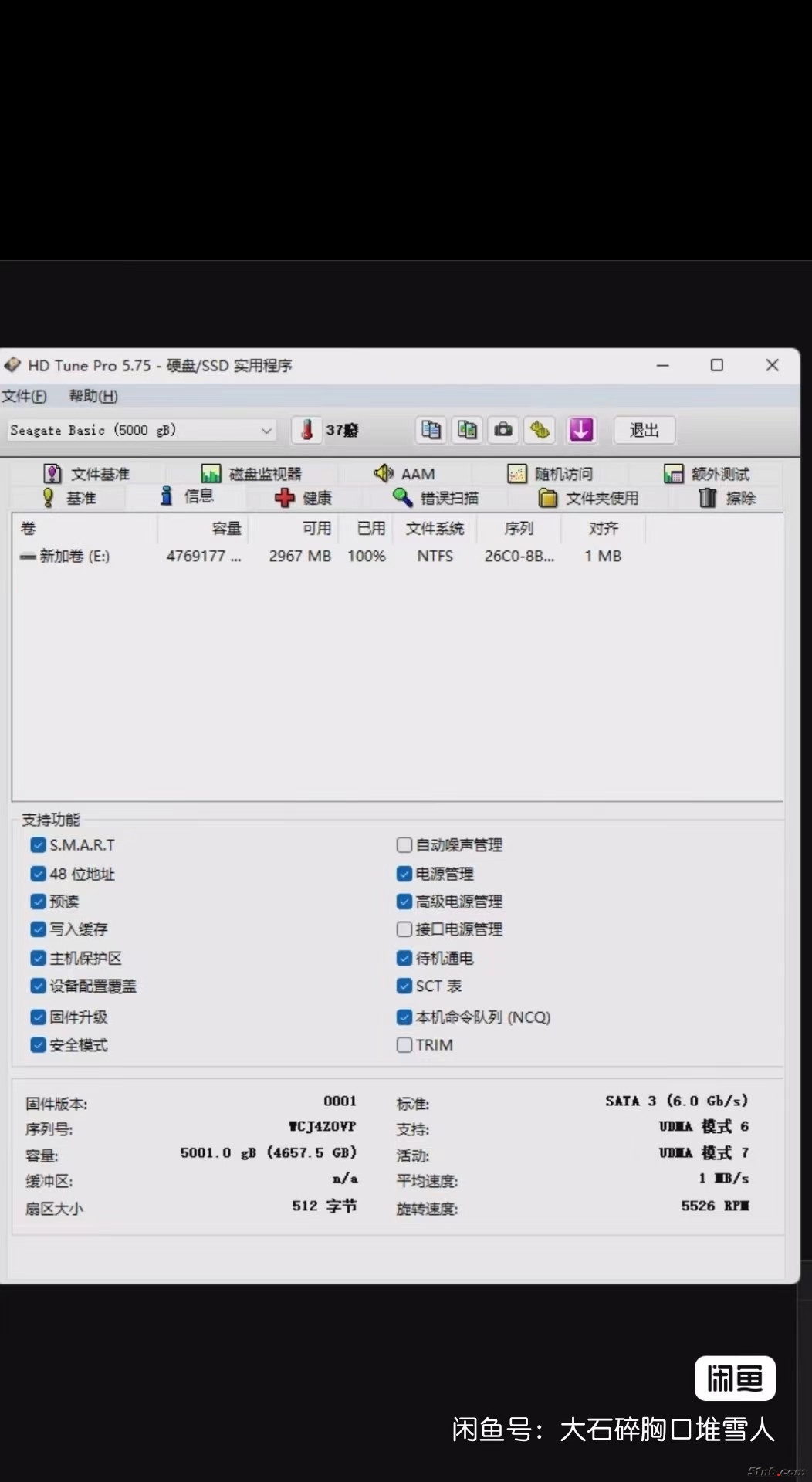The width and height of the screenshot is (812, 1482).
Task: Open the 帮助(H) menu
Action: 93,396
